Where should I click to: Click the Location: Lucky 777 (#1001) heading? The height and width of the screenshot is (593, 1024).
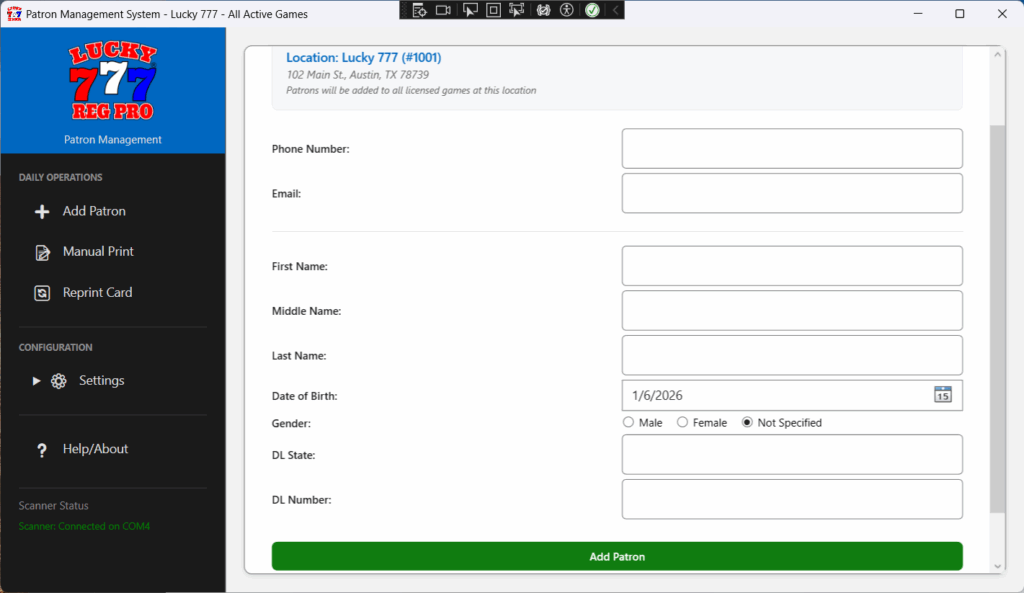pyautogui.click(x=364, y=57)
